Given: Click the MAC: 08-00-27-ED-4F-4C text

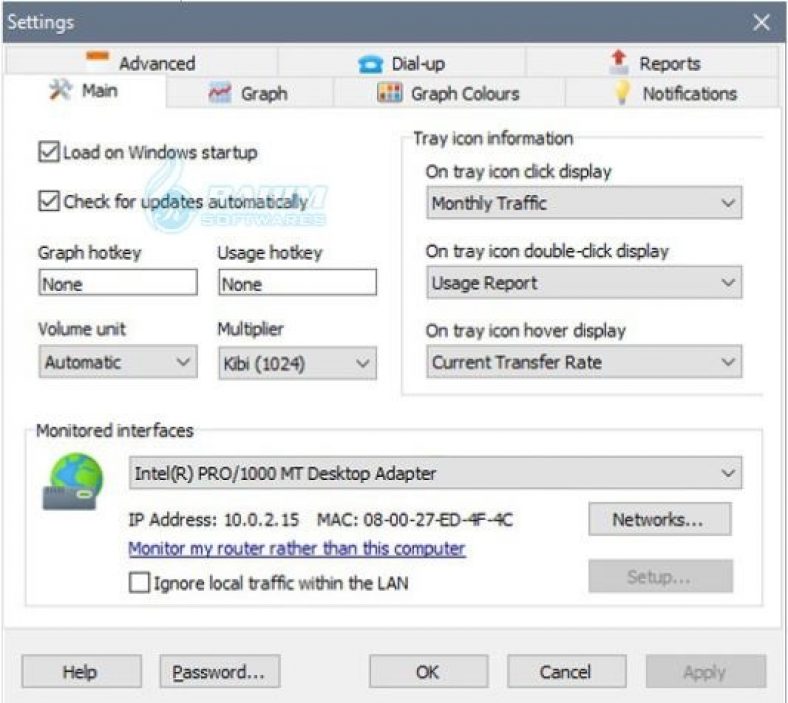Looking at the screenshot, I should click(x=415, y=520).
